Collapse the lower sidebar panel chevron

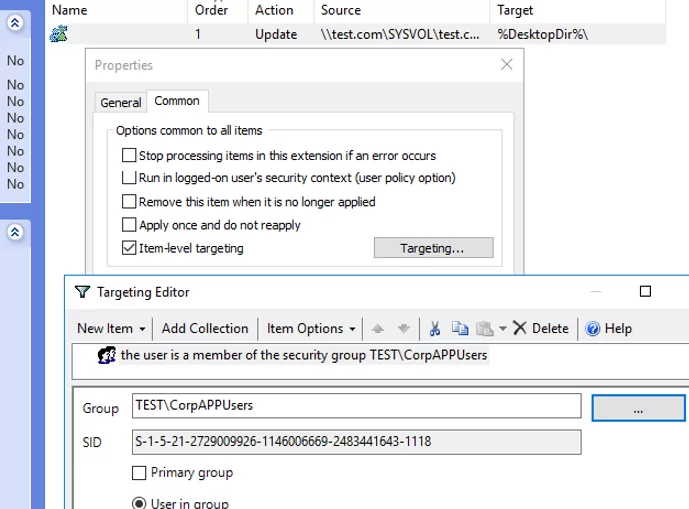15,232
